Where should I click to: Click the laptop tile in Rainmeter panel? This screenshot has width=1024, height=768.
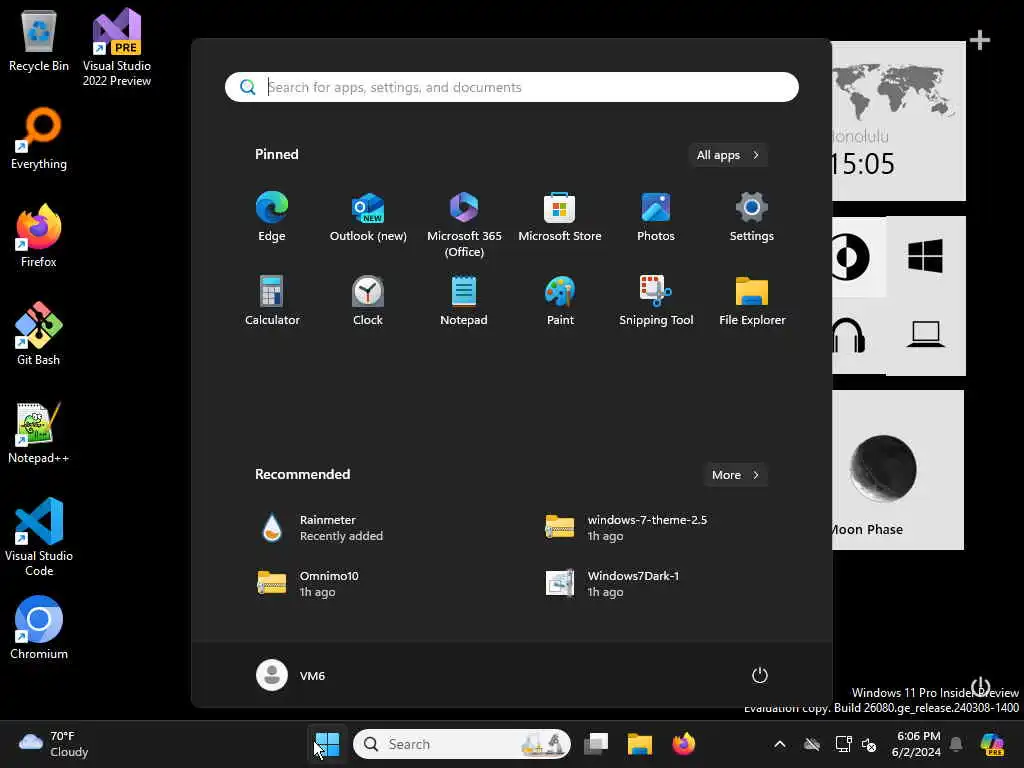click(x=925, y=336)
